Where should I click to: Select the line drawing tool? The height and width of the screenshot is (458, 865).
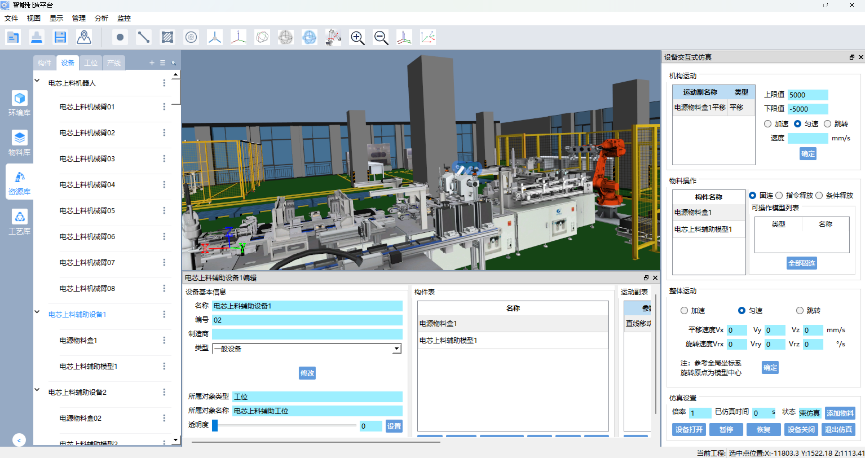(143, 38)
